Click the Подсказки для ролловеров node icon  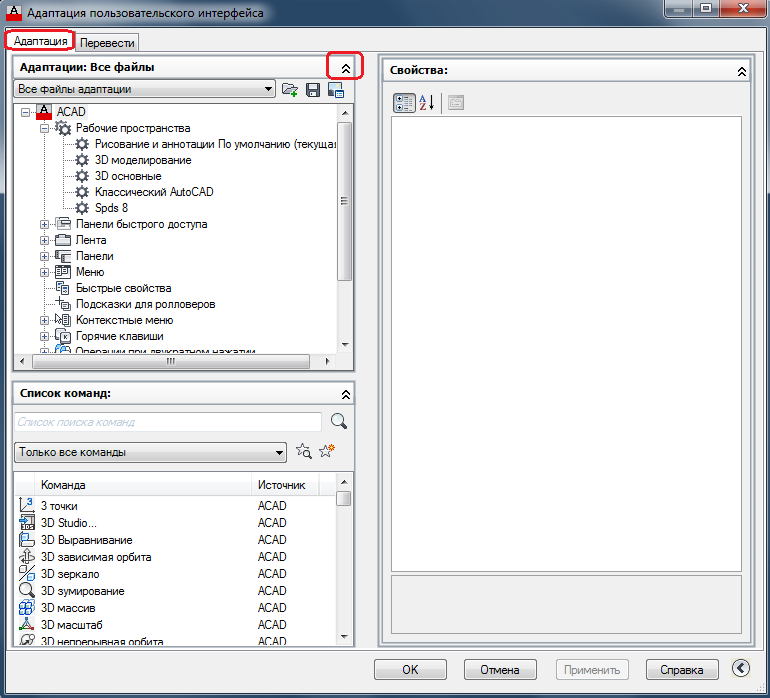coord(63,304)
